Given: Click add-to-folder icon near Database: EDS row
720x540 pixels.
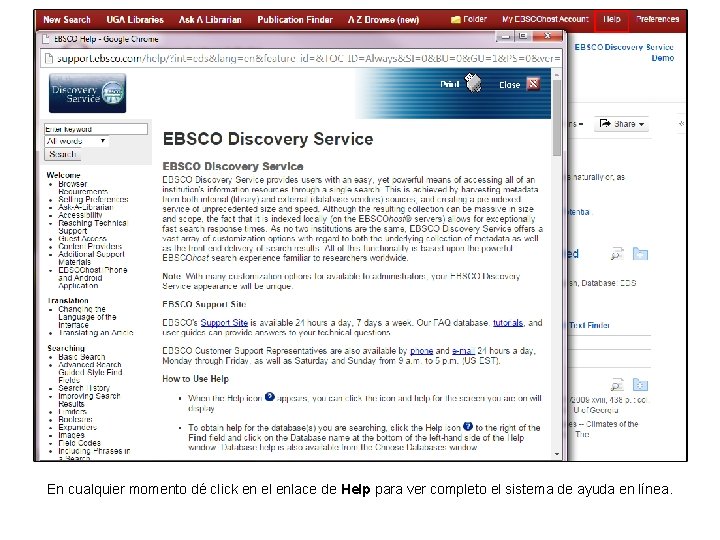Looking at the screenshot, I should (x=640, y=253).
